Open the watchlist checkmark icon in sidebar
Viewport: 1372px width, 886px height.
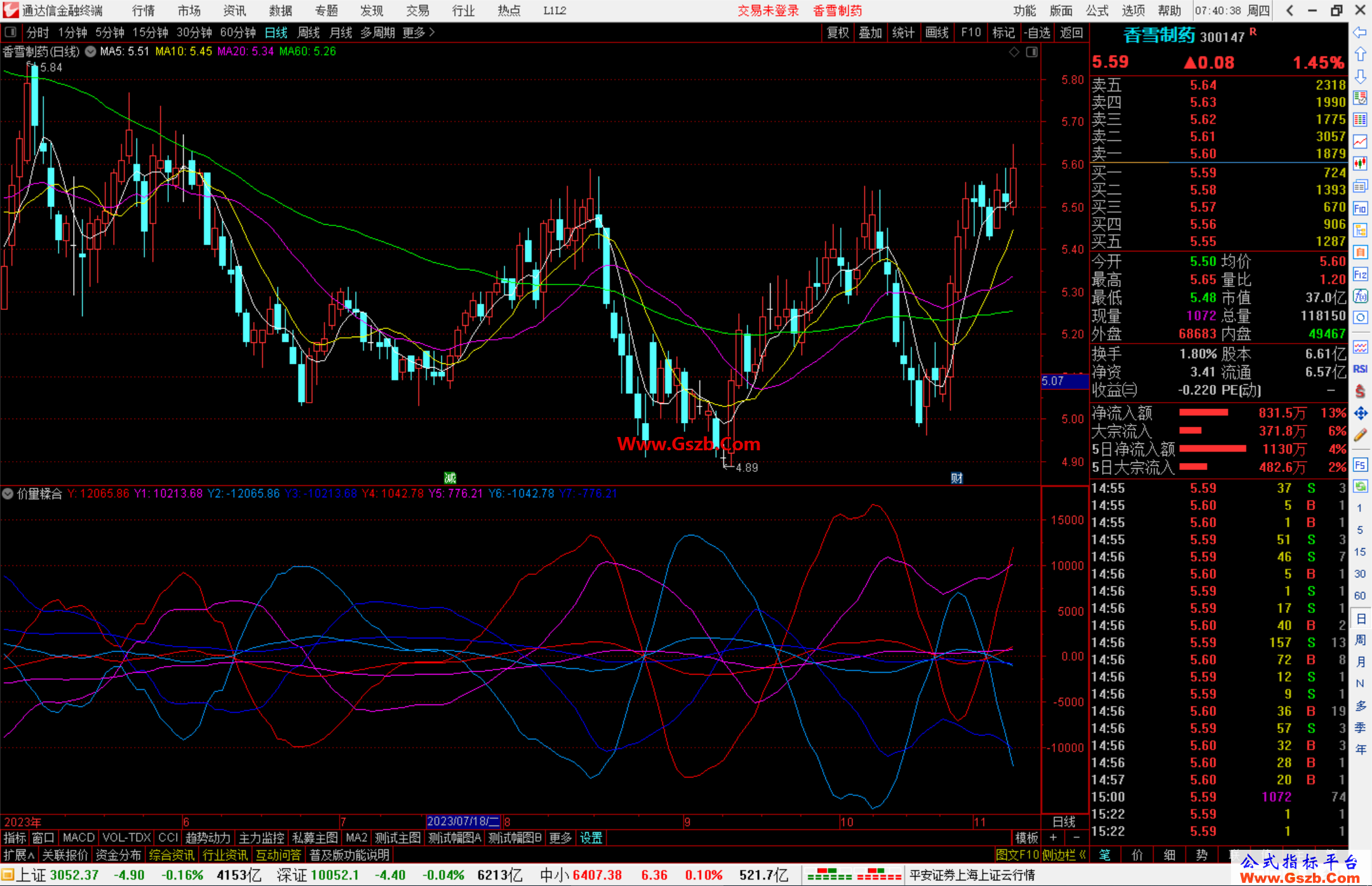1360,98
